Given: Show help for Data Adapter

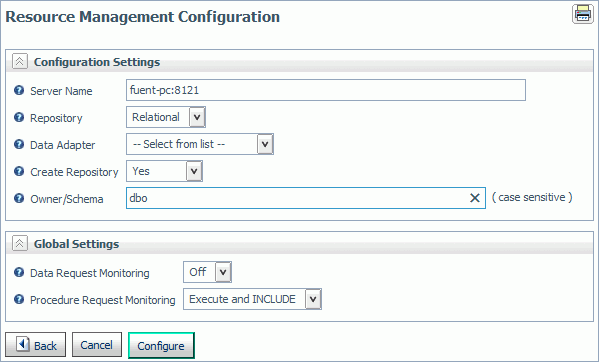Looking at the screenshot, I should click(19, 144).
